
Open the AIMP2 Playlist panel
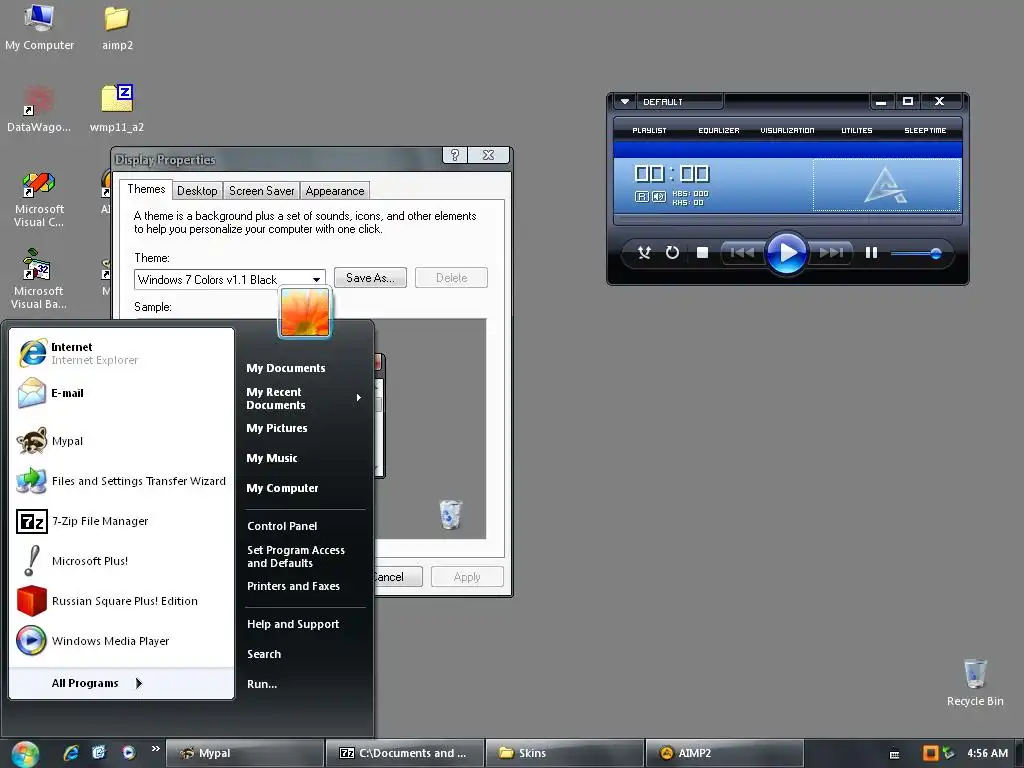(649, 131)
